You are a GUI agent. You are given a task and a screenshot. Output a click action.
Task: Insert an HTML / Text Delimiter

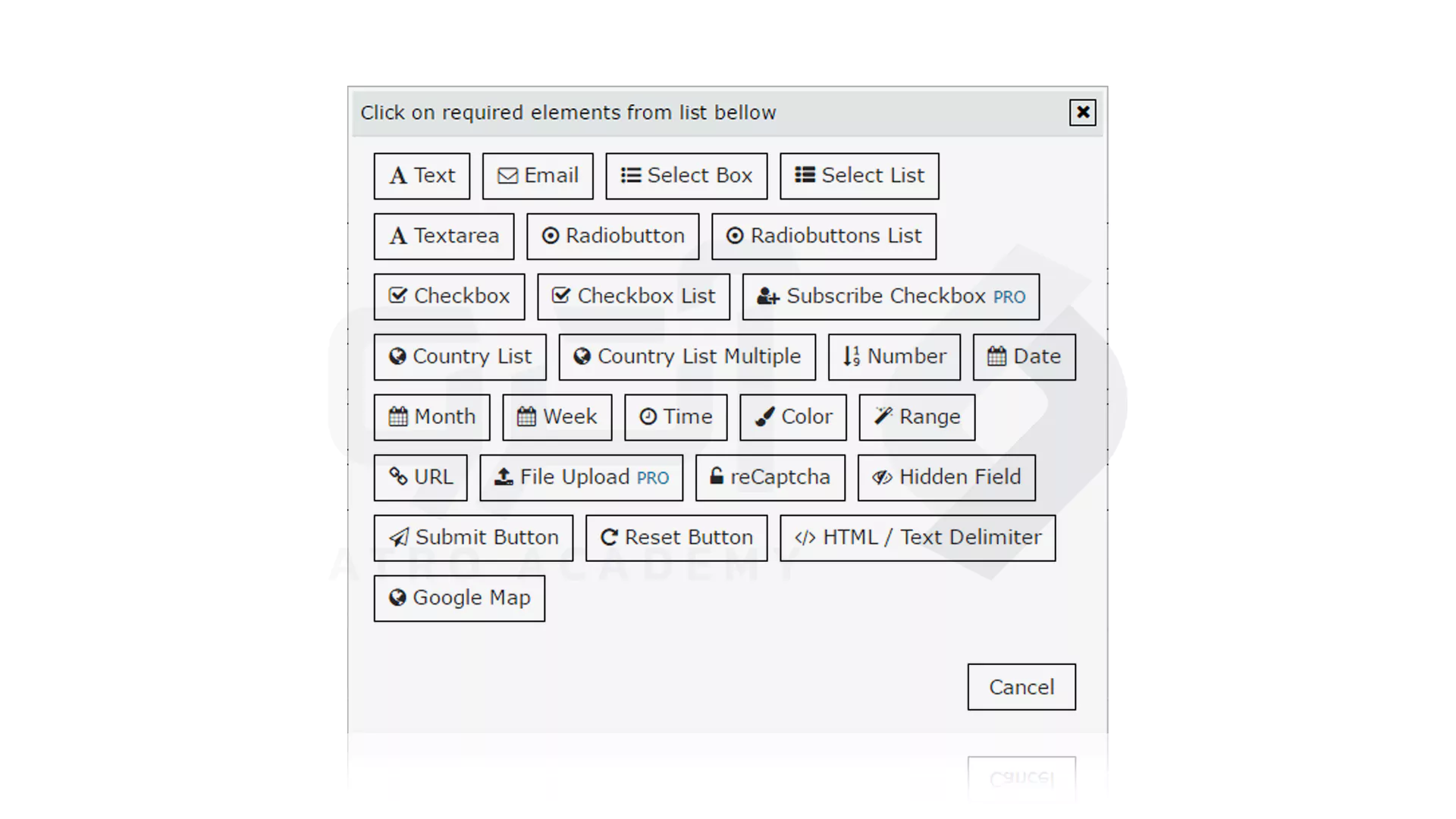click(x=918, y=538)
